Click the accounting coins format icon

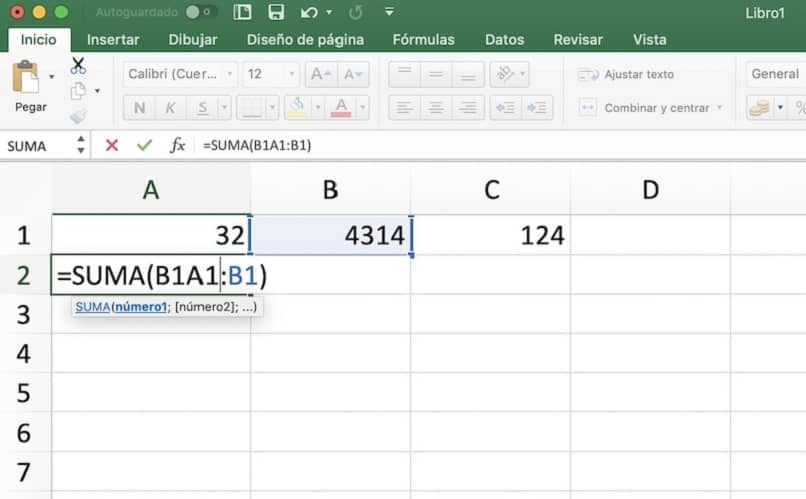point(760,107)
